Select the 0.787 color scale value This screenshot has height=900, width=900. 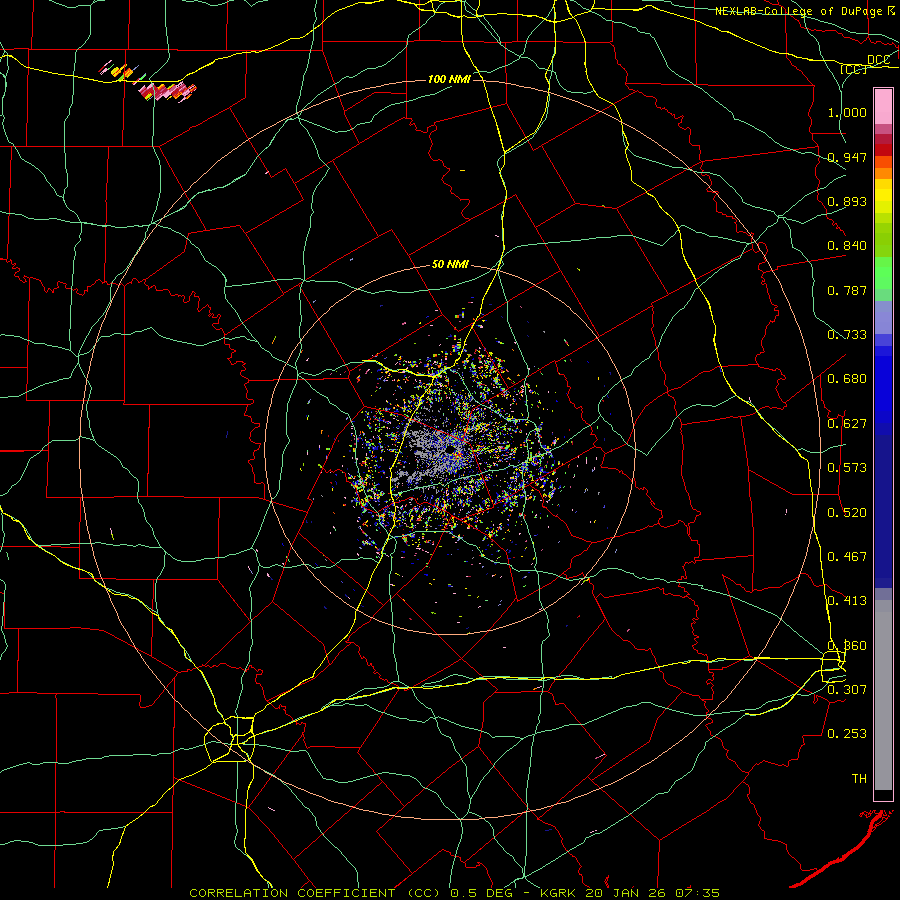[847, 290]
